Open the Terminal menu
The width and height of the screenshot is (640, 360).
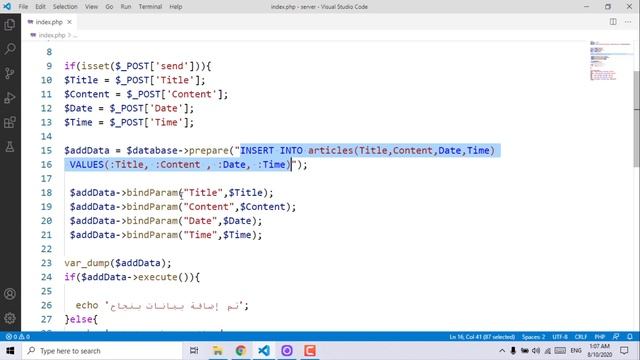[150, 7]
